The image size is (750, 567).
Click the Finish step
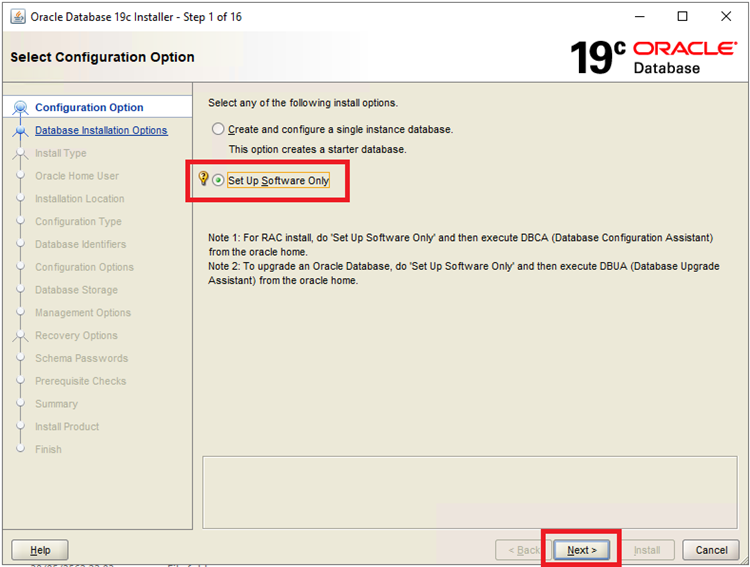click(x=48, y=449)
